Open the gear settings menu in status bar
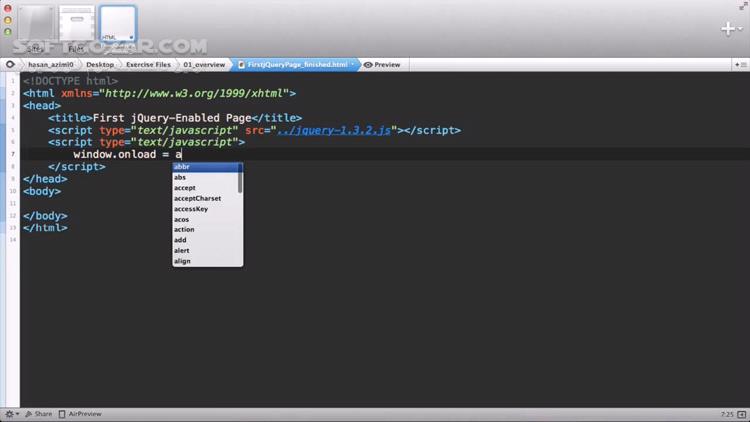This screenshot has height=422, width=750. (11, 414)
